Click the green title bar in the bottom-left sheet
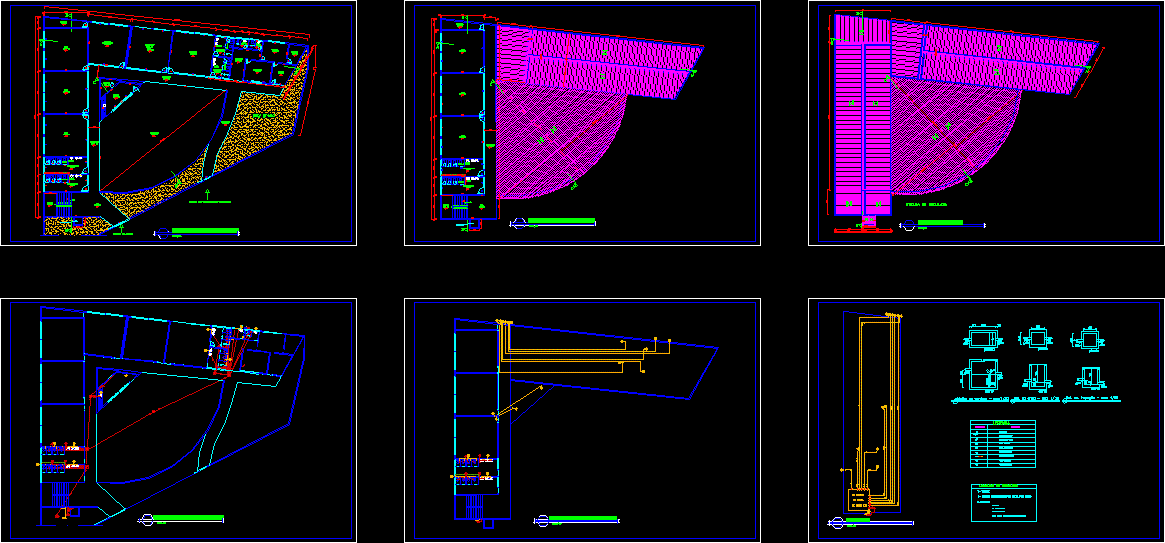 point(188,518)
